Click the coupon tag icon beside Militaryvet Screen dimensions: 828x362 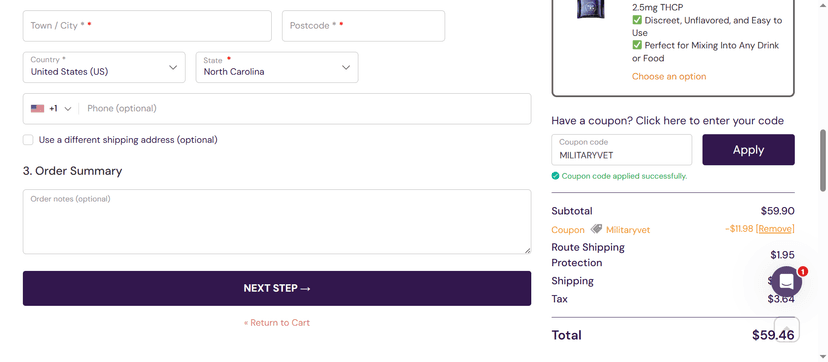(596, 229)
